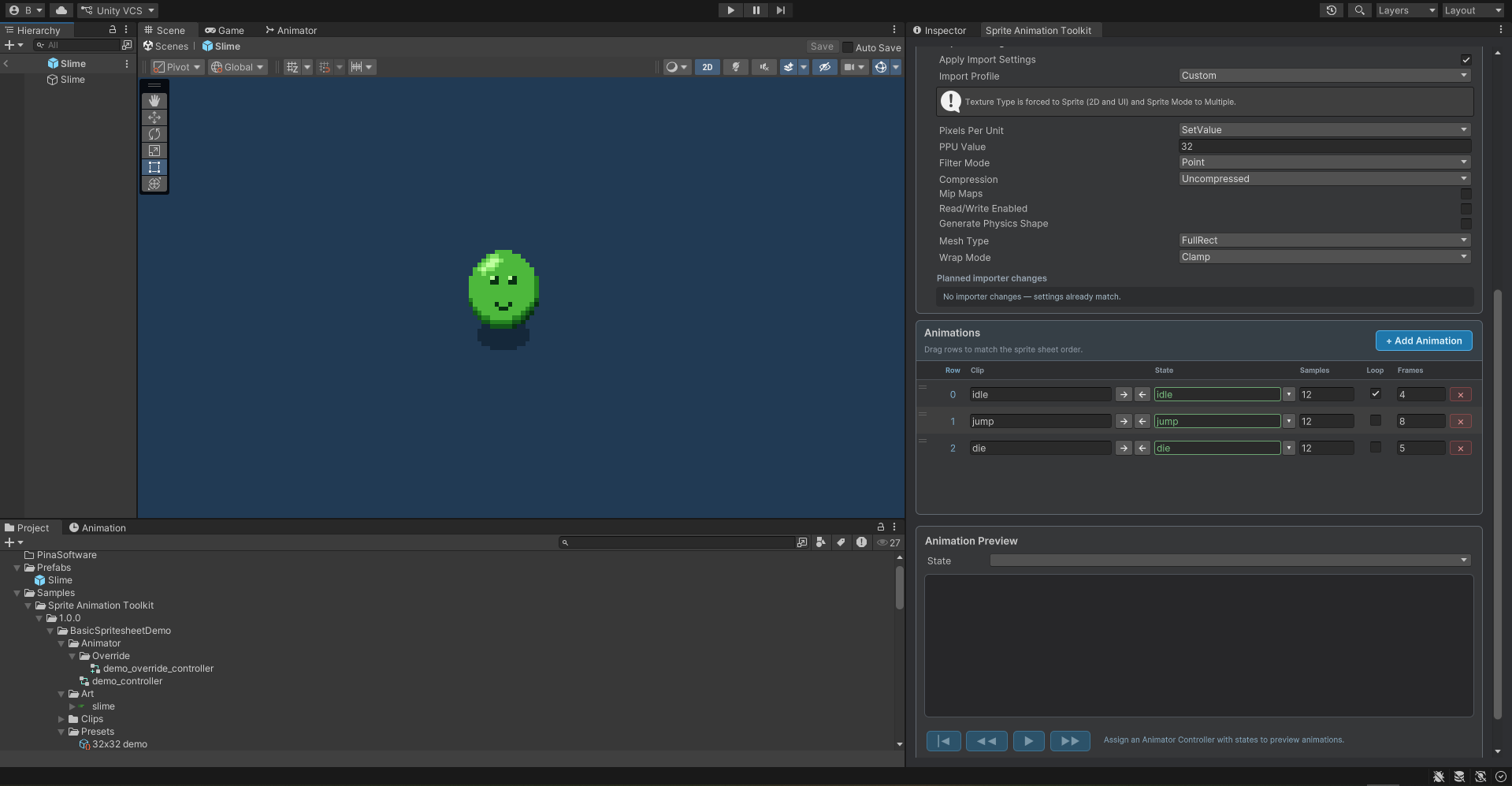Switch to the Inspector tab

click(x=939, y=30)
